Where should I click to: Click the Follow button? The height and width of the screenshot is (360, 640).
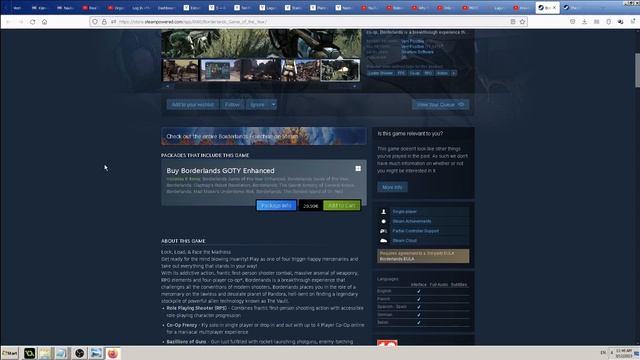point(232,104)
